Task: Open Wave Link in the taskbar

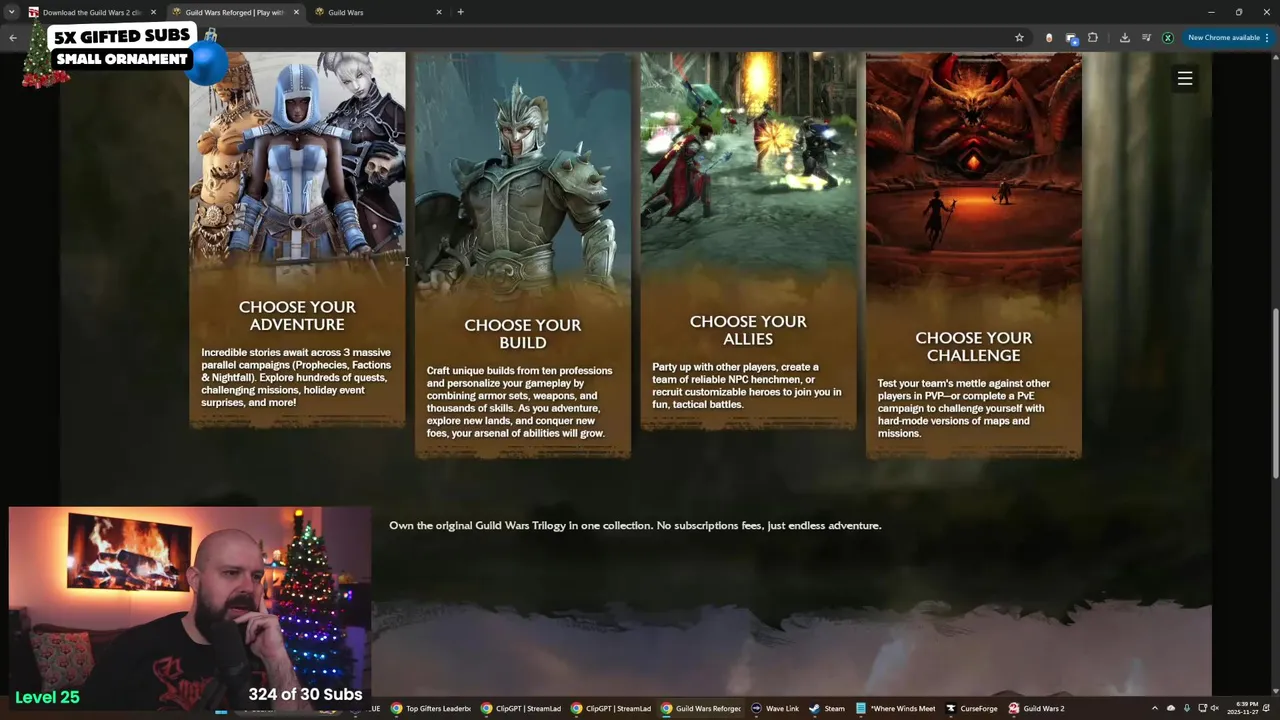Action: (775, 709)
